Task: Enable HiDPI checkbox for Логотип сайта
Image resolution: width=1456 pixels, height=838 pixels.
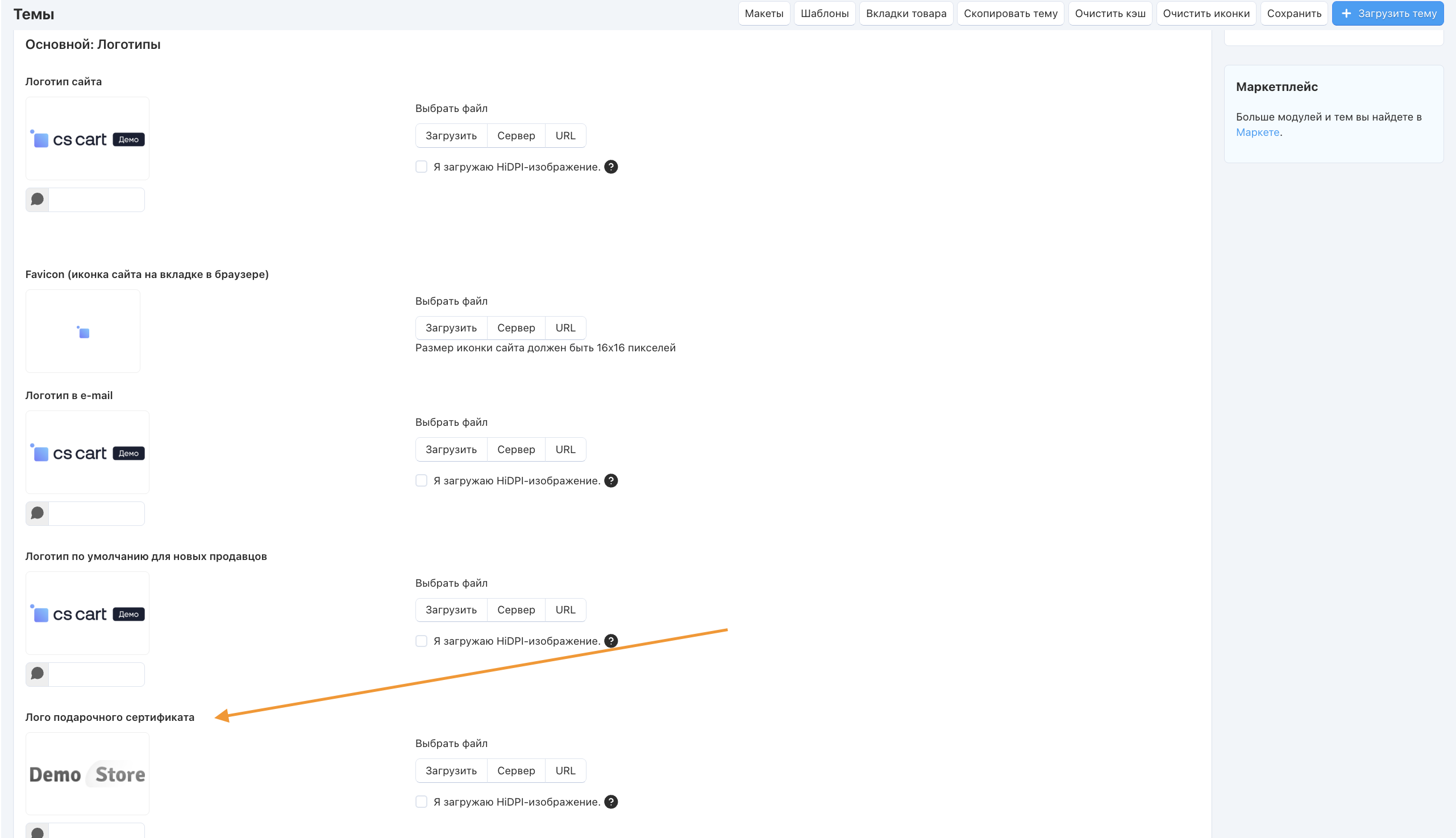Action: [421, 167]
